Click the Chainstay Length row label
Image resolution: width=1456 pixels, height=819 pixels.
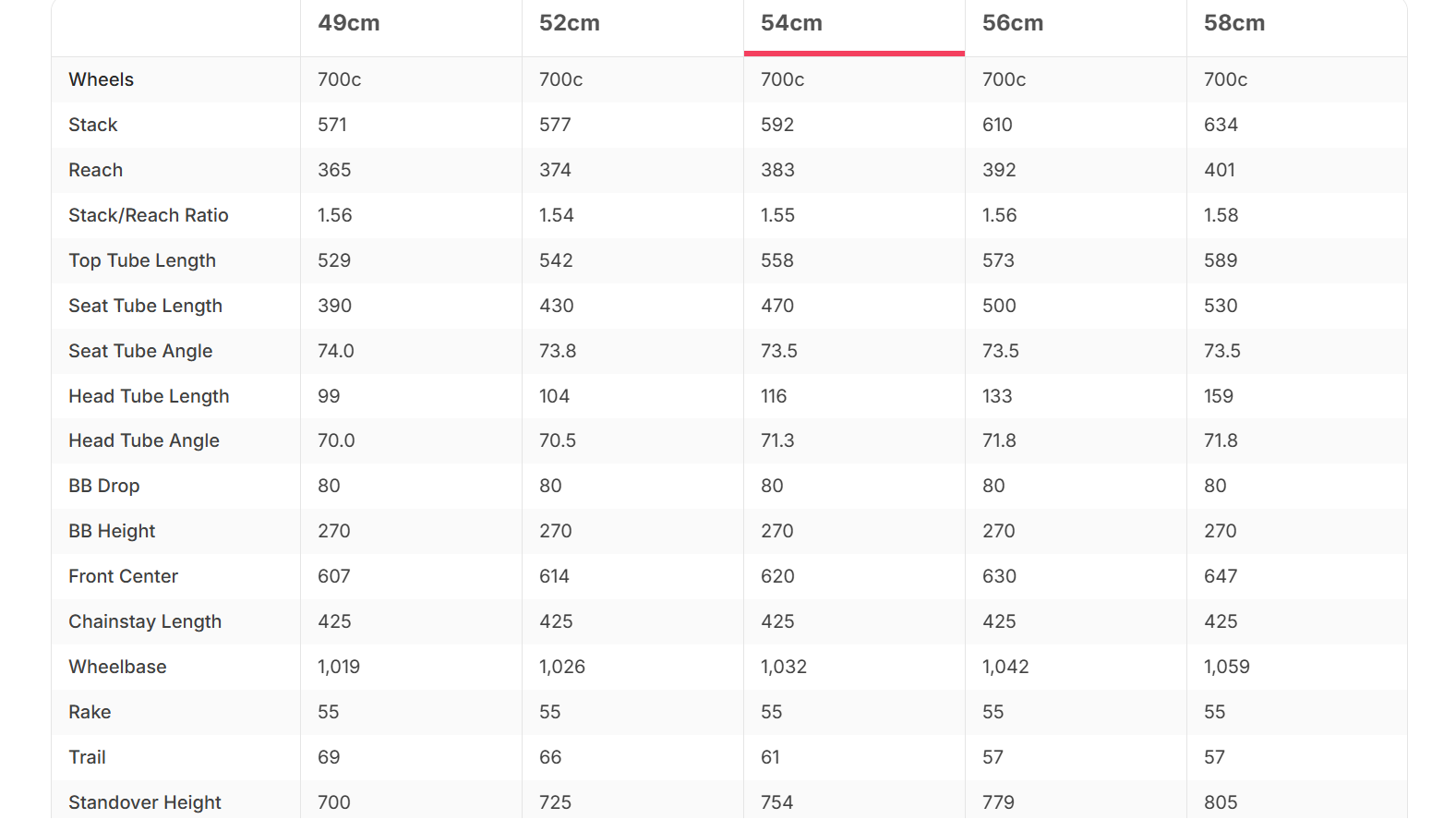point(145,621)
